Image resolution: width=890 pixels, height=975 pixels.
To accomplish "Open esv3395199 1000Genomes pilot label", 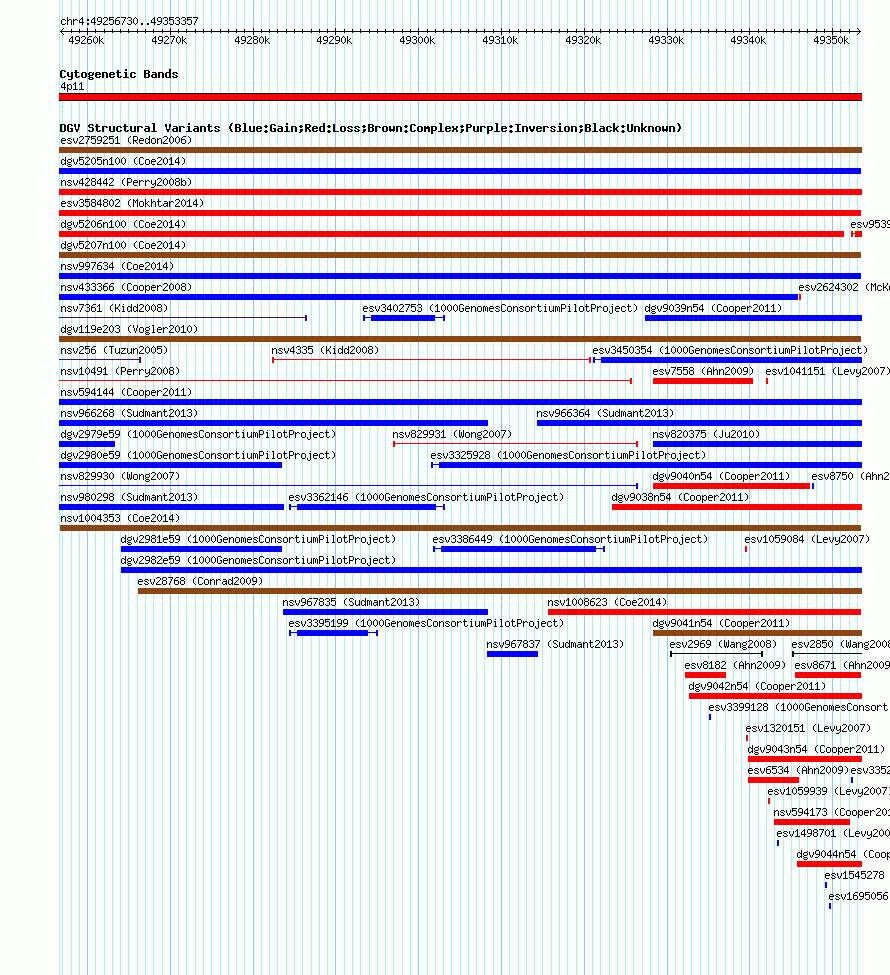I will tap(426, 624).
